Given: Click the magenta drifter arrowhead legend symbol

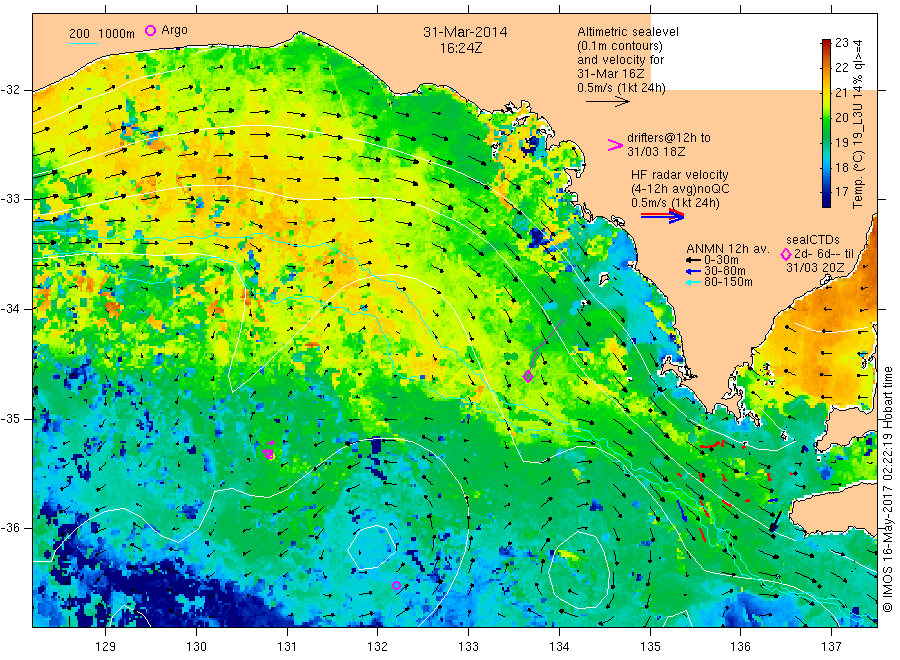Looking at the screenshot, I should pyautogui.click(x=615, y=145).
